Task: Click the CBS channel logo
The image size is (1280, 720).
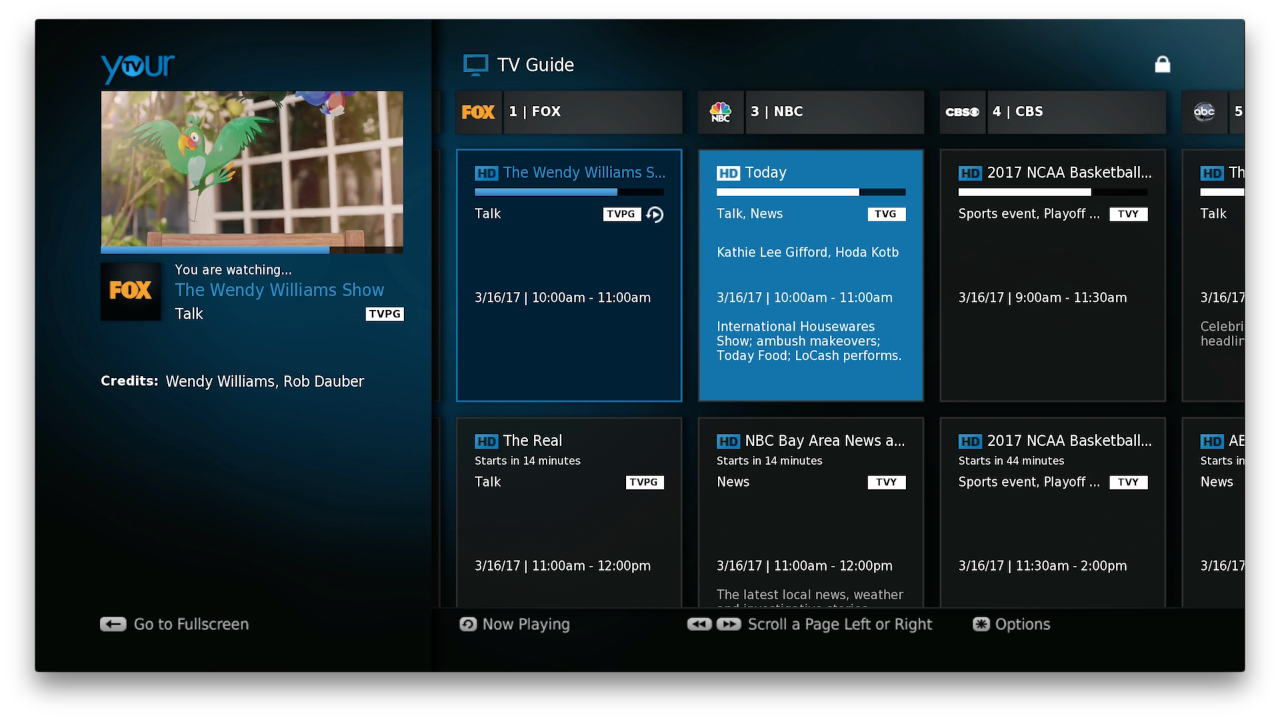Action: [x=962, y=111]
